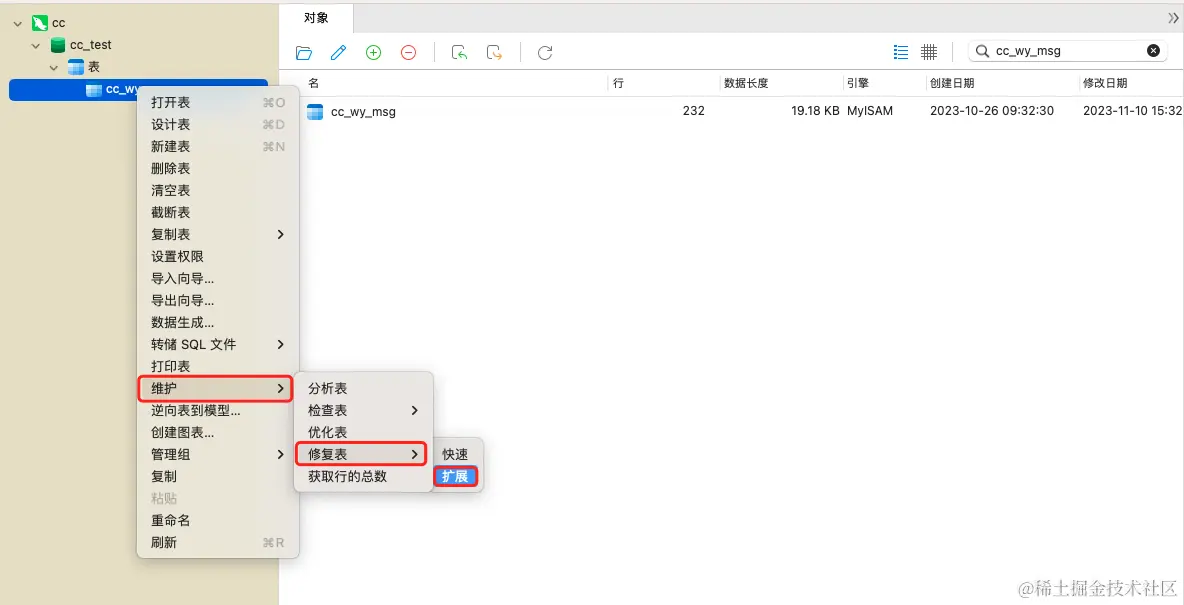
Task: Choose 新建表 from the context menu
Action: tap(218, 146)
